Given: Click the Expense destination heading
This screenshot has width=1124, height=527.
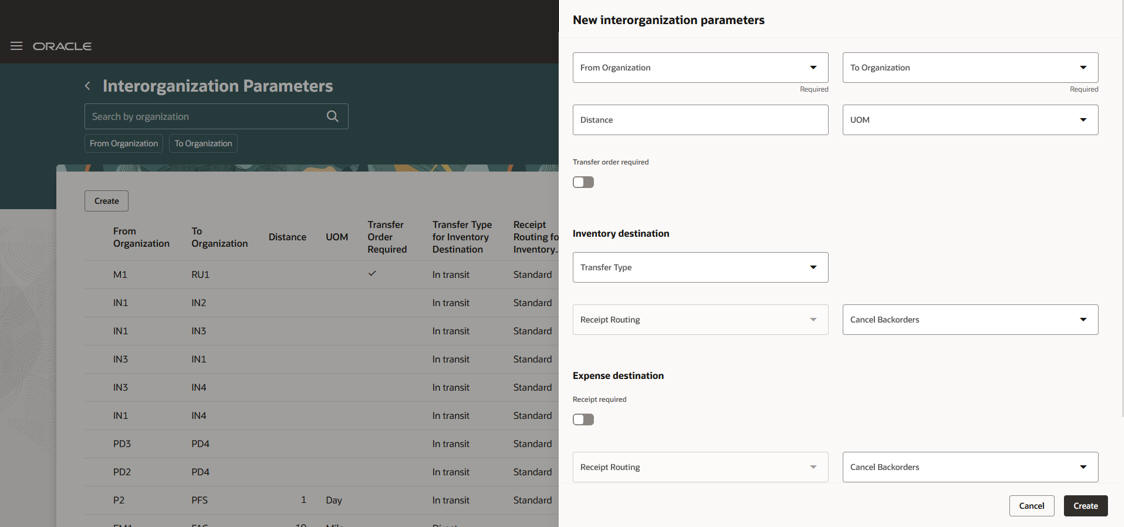Looking at the screenshot, I should coord(619,376).
